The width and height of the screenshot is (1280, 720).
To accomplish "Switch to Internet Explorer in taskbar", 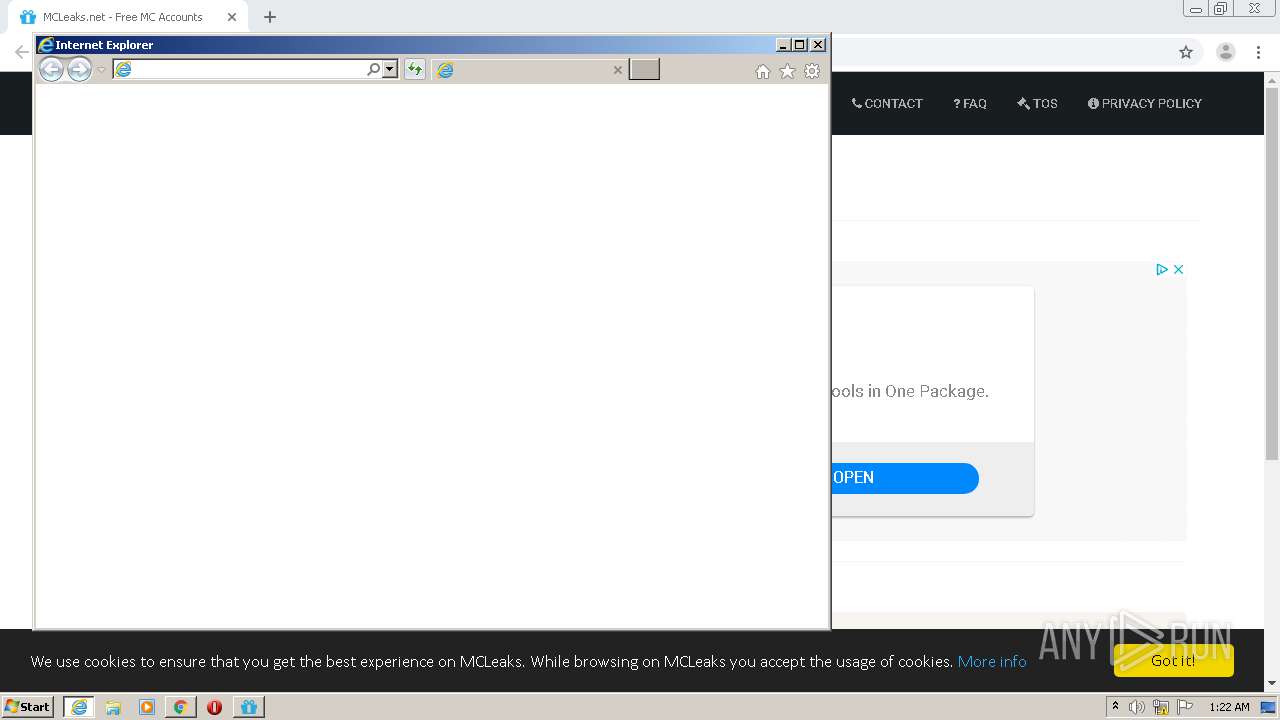I will 79,707.
